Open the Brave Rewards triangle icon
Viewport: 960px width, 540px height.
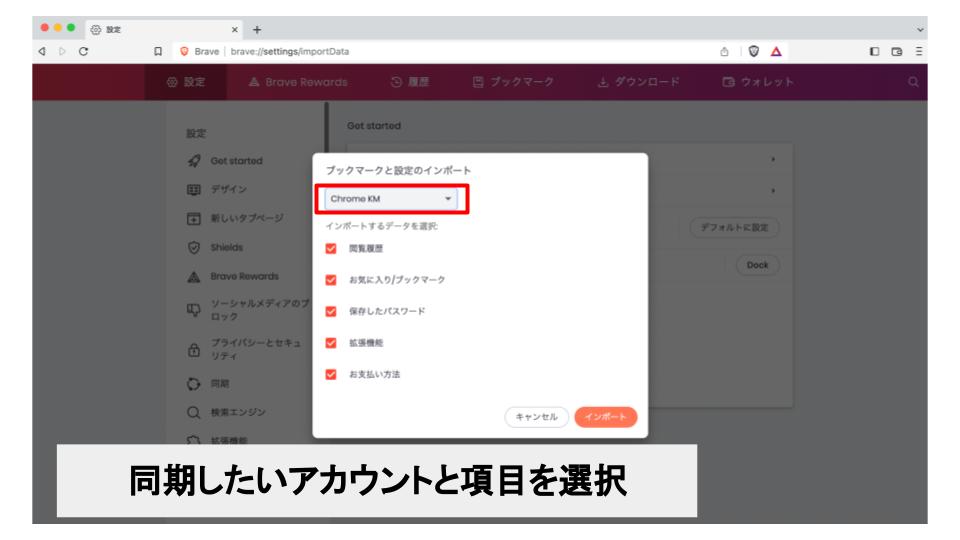[x=776, y=51]
